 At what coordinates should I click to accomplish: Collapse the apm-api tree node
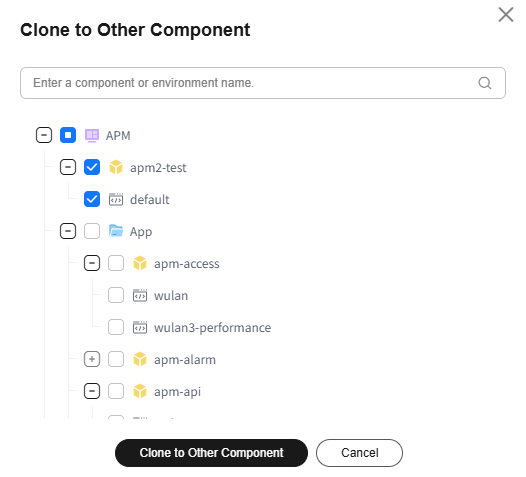click(x=92, y=391)
